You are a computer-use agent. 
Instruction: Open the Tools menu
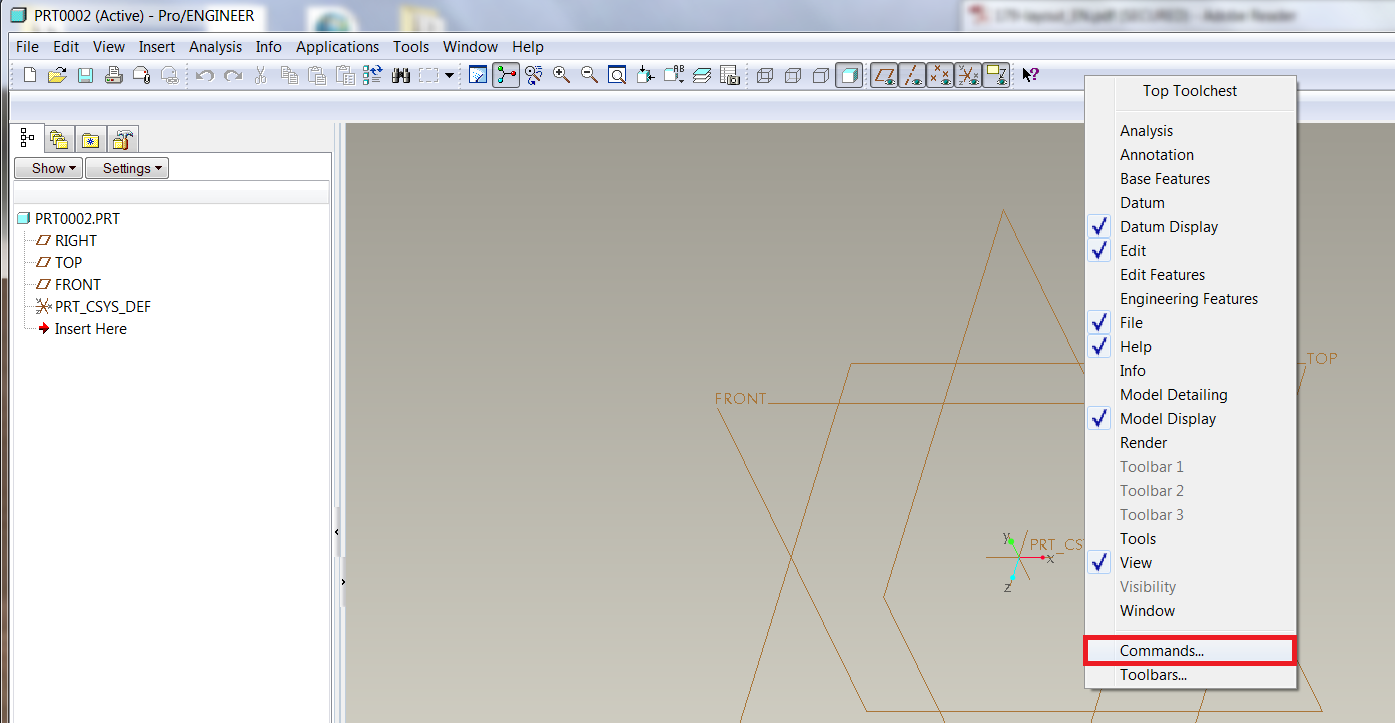tap(411, 47)
